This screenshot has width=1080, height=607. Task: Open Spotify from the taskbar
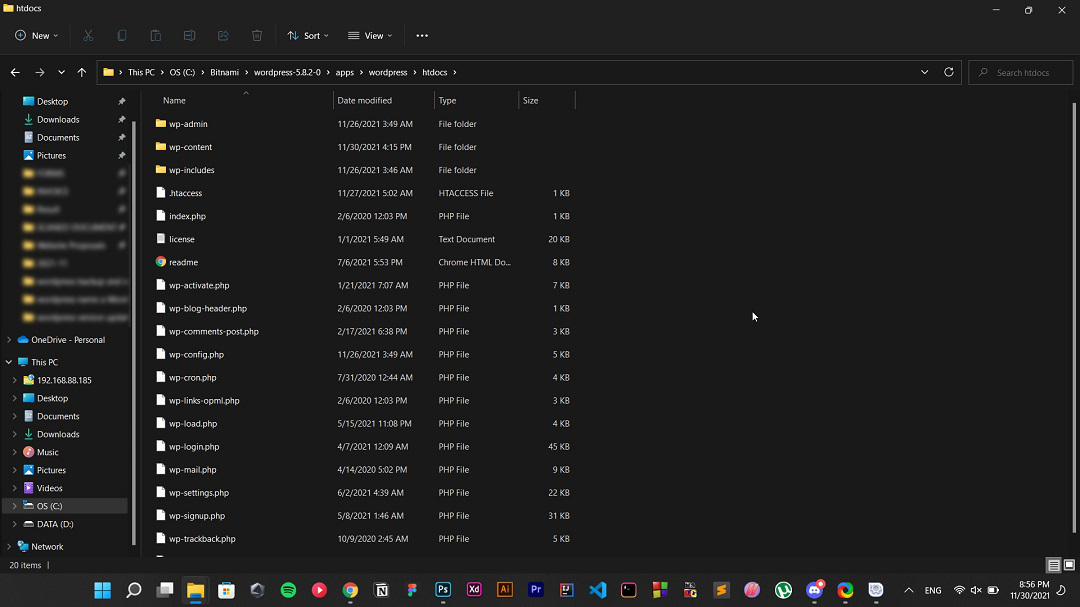click(x=289, y=590)
